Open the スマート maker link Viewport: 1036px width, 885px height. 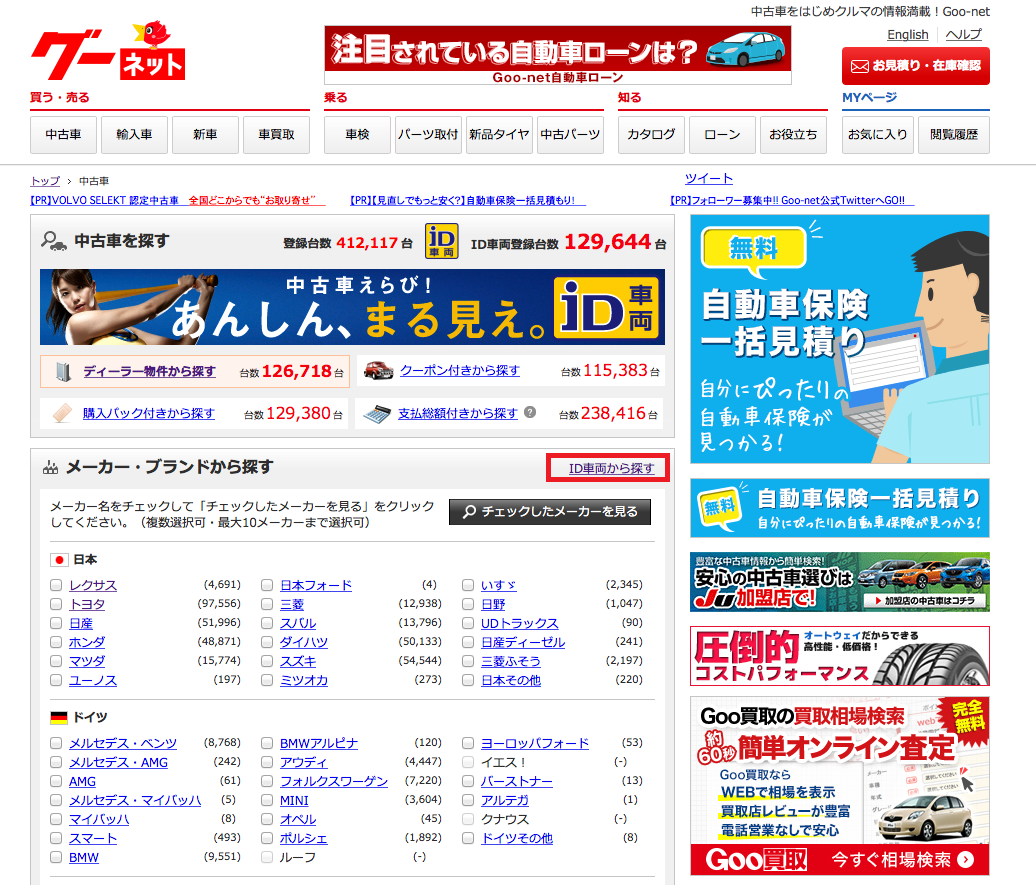pyautogui.click(x=93, y=838)
